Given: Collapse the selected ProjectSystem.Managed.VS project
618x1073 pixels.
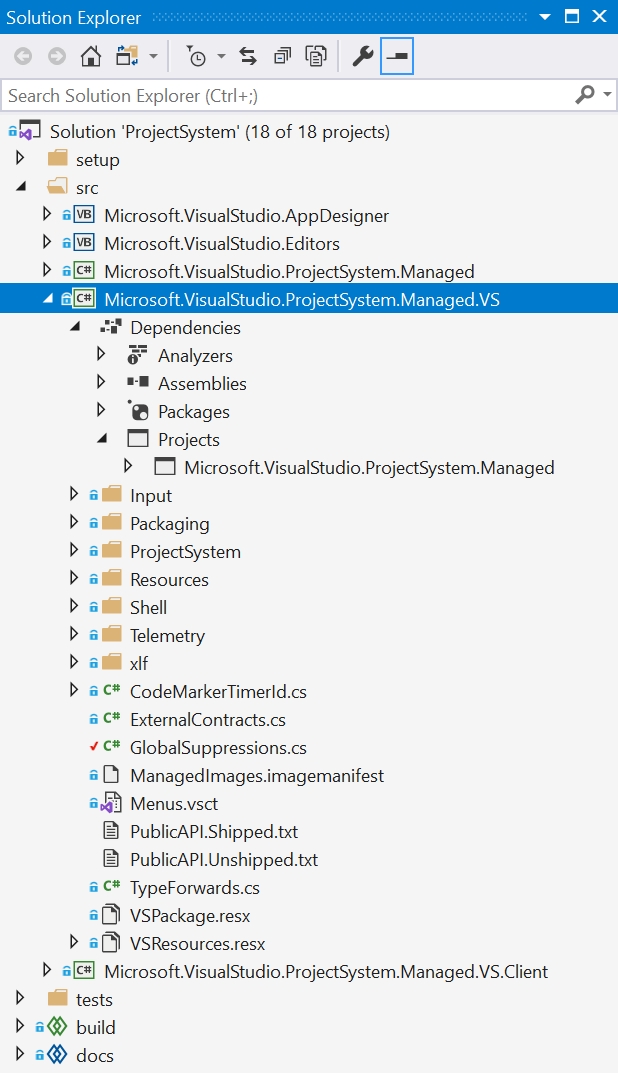Looking at the screenshot, I should pos(47,298).
